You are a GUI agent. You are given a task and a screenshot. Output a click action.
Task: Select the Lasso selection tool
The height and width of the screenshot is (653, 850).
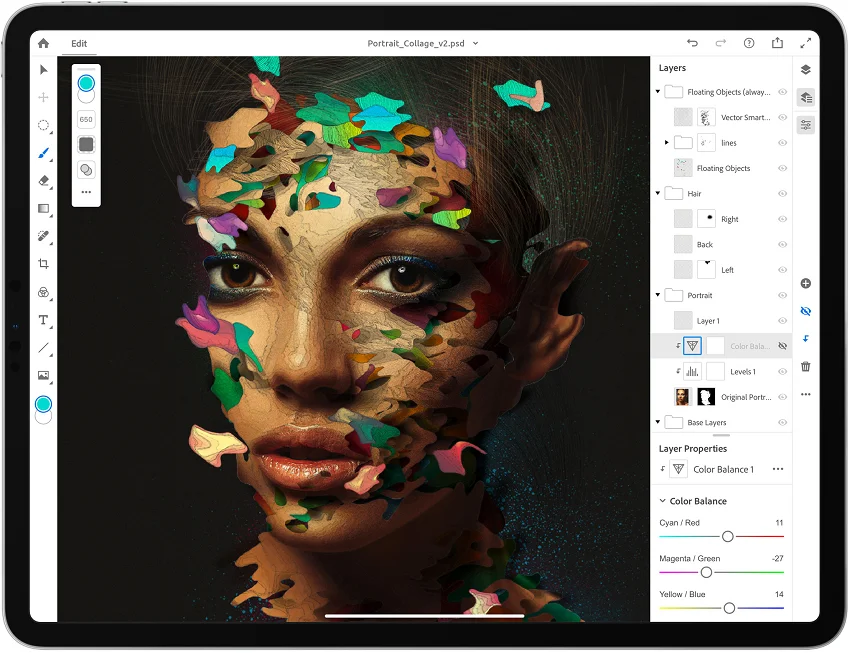(x=43, y=125)
